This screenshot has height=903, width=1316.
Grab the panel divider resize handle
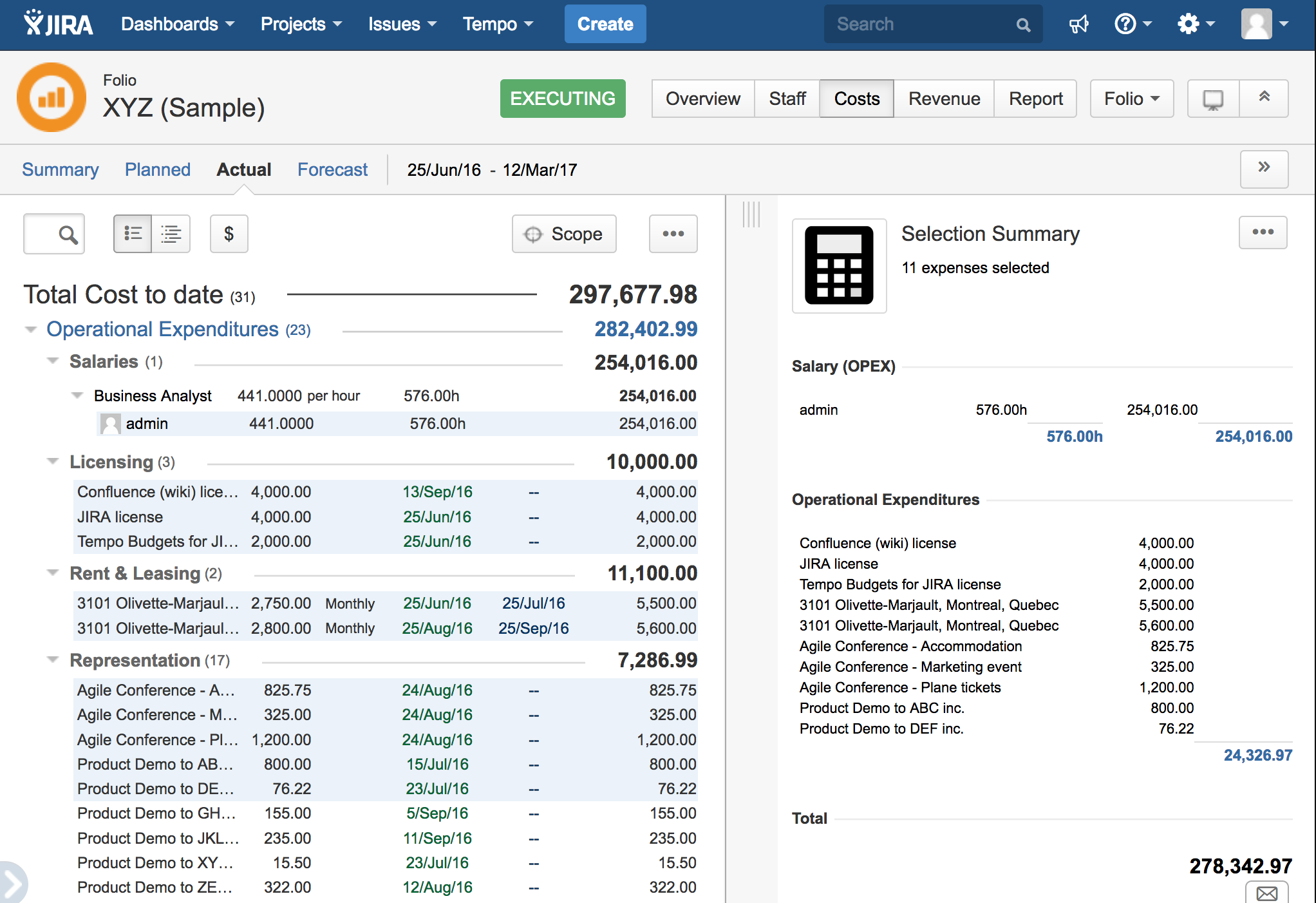tap(751, 214)
